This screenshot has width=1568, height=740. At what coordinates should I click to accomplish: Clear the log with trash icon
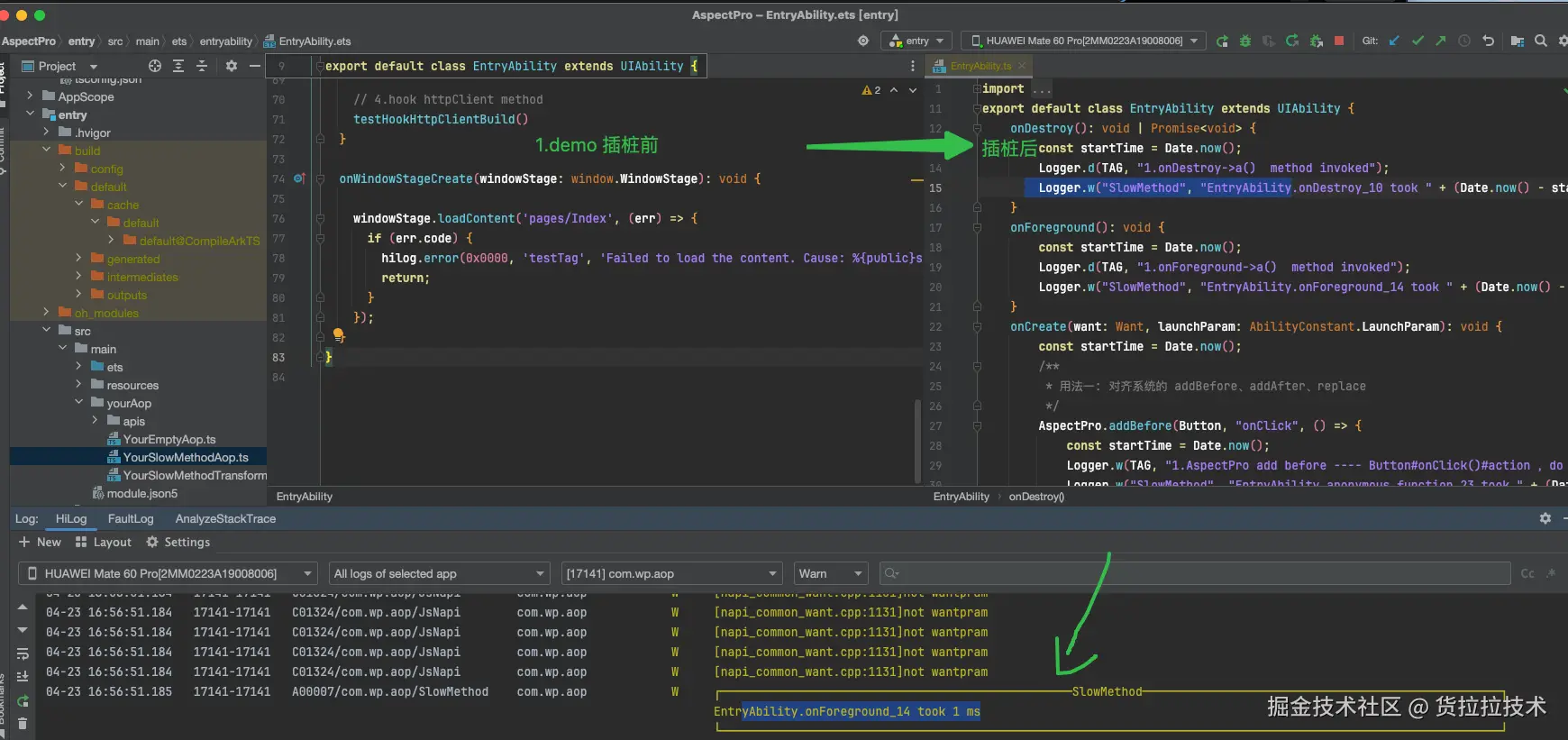click(23, 723)
